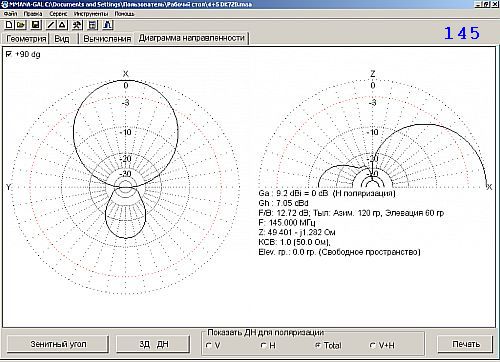The height and width of the screenshot is (362, 500).
Task: Click the Зенитный угол button
Action: [58, 344]
